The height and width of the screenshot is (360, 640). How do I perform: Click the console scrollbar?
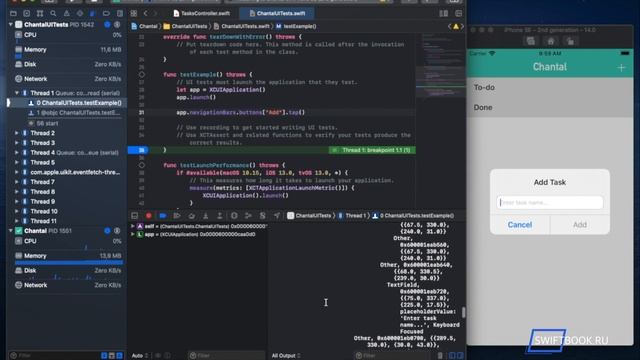coord(463,312)
